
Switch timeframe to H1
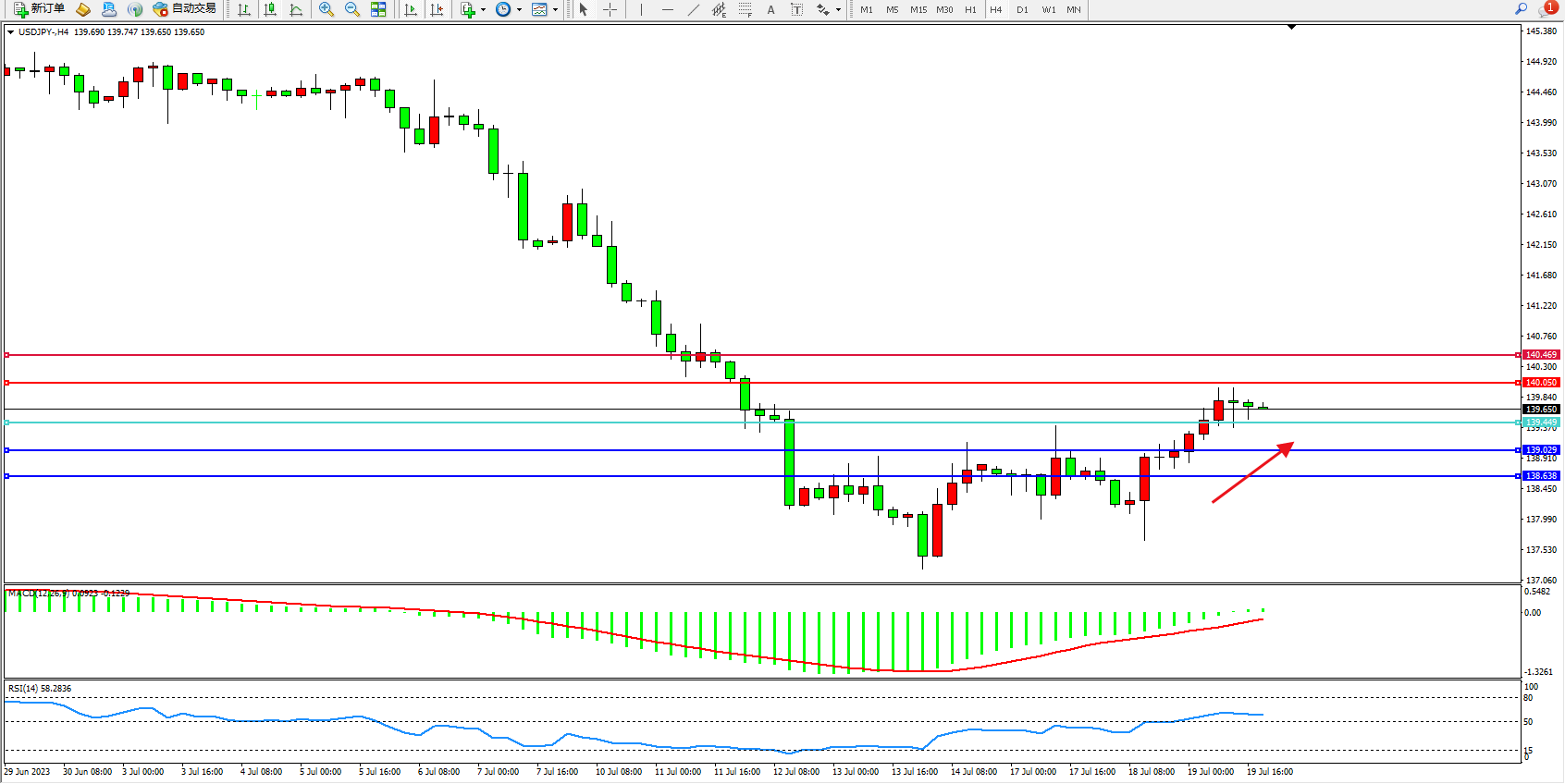[970, 9]
